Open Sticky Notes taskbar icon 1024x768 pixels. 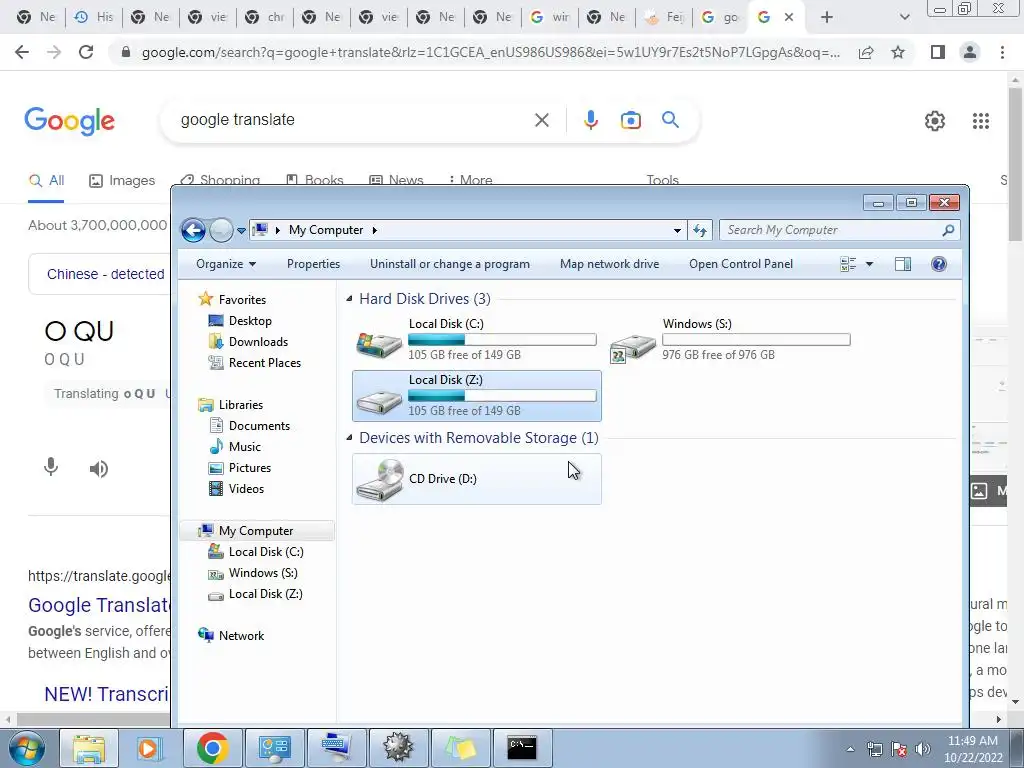point(460,748)
